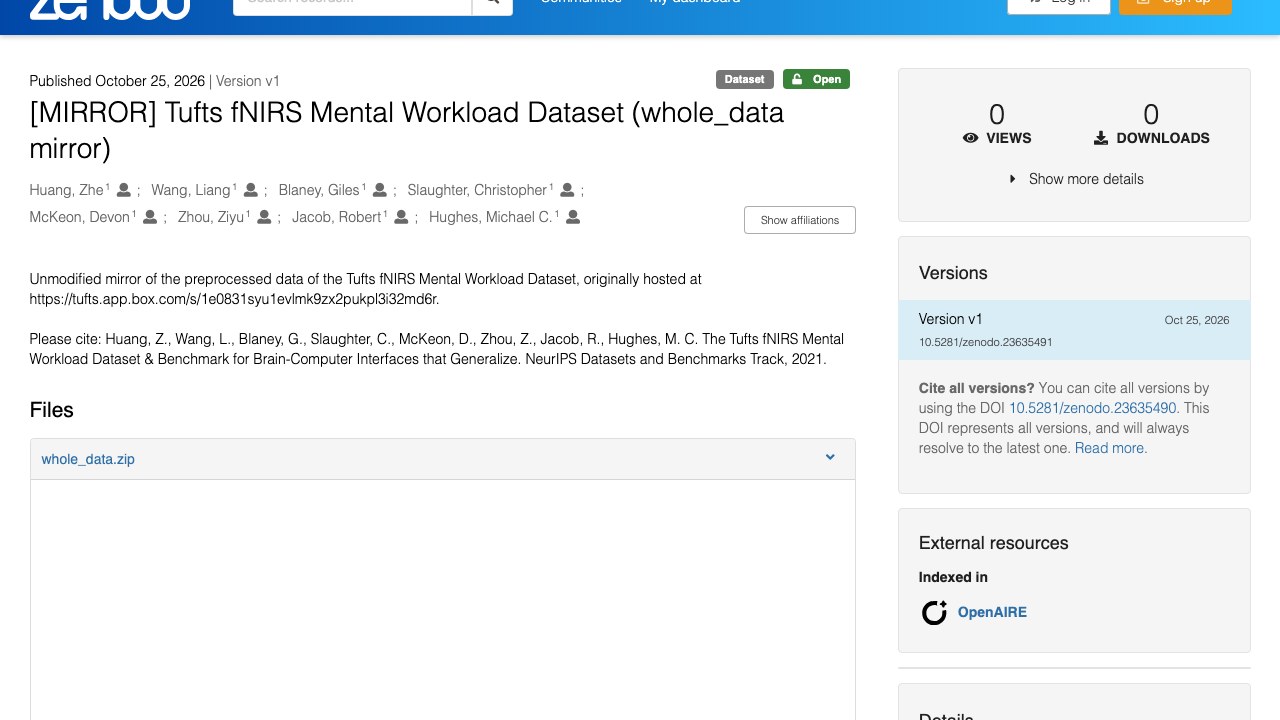Expand Show more details statistics

[1075, 179]
